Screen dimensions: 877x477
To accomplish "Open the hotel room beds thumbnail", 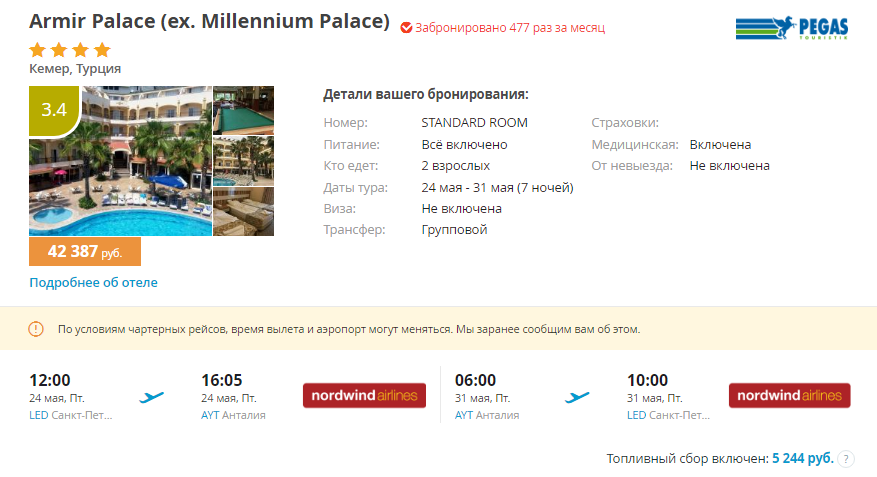I will pos(243,211).
